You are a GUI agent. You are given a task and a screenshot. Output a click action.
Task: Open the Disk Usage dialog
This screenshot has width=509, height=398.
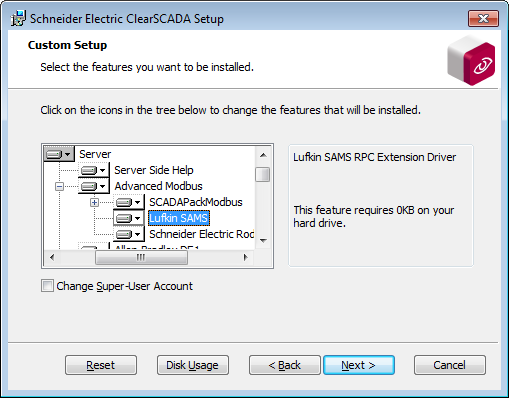[193, 365]
